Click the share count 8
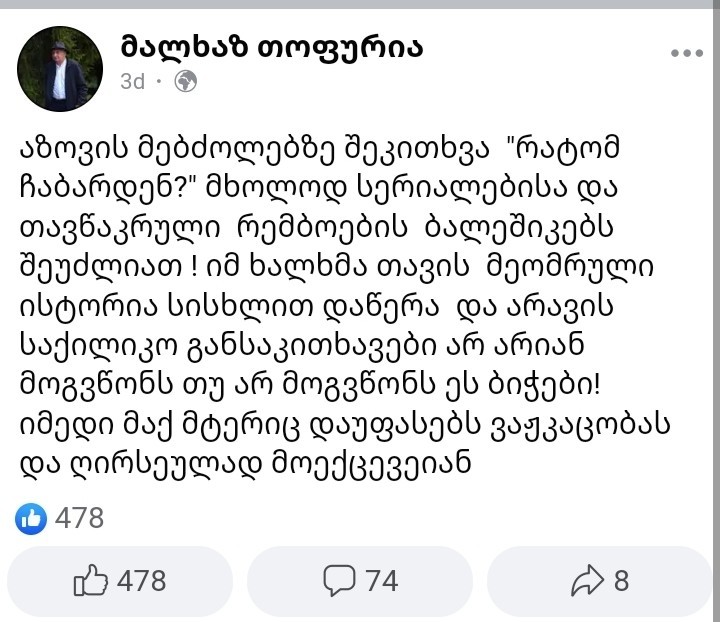 (x=621, y=581)
